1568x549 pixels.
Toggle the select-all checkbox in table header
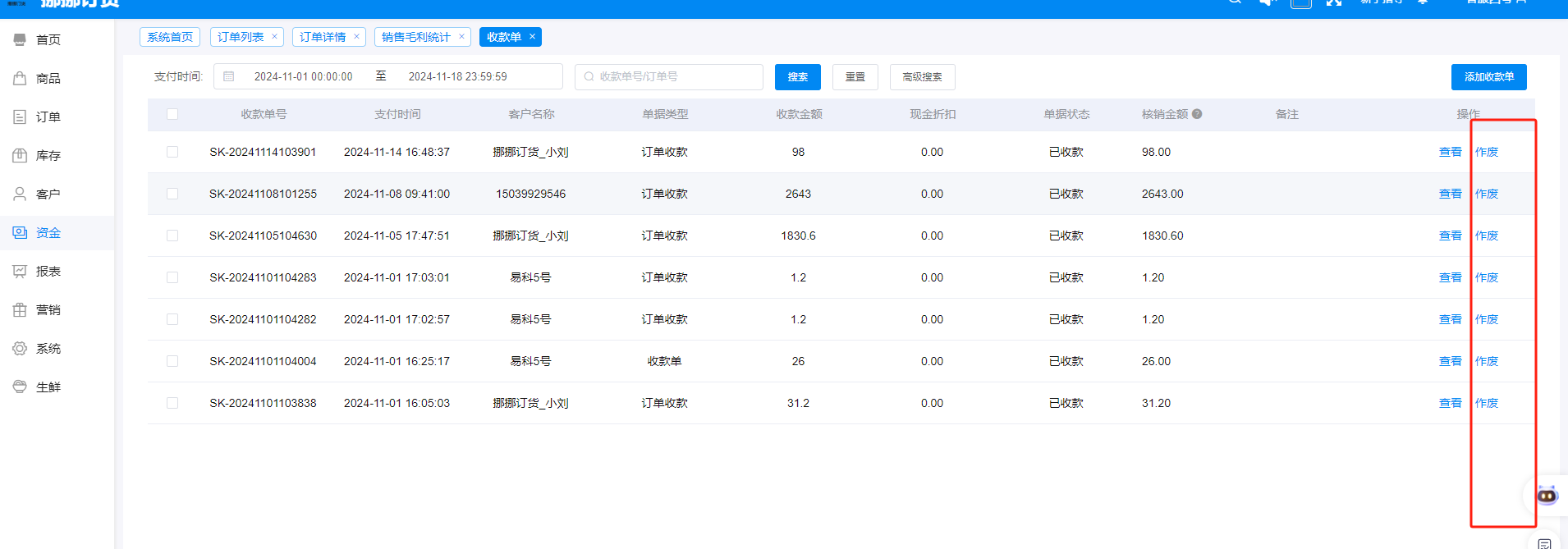172,114
